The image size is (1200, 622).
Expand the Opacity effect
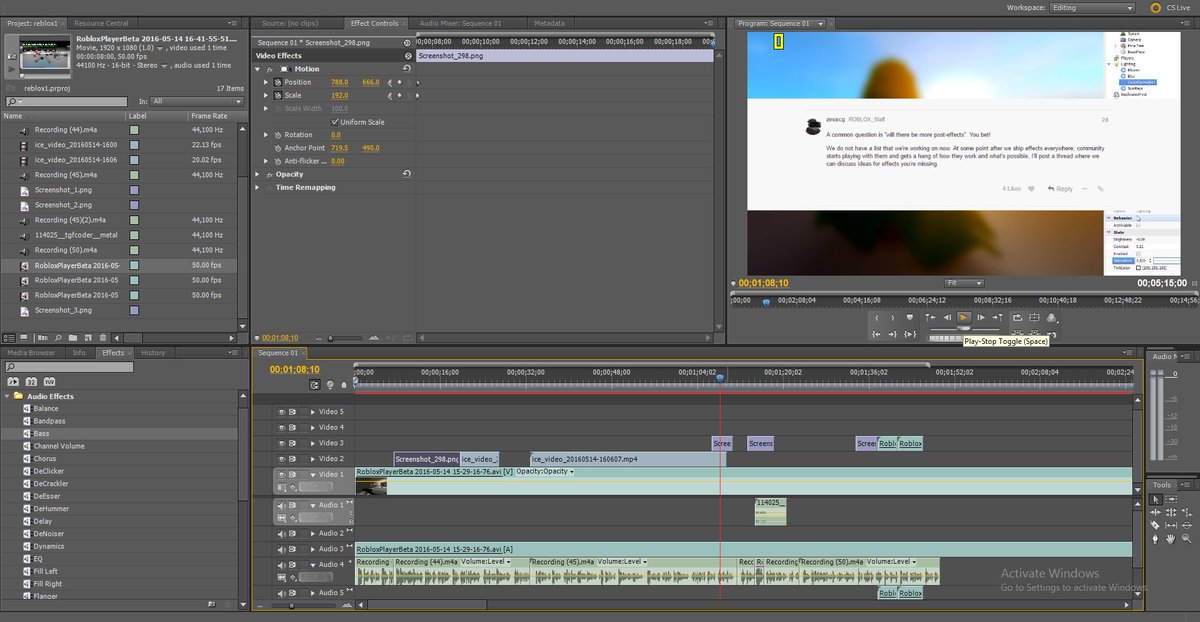point(258,174)
